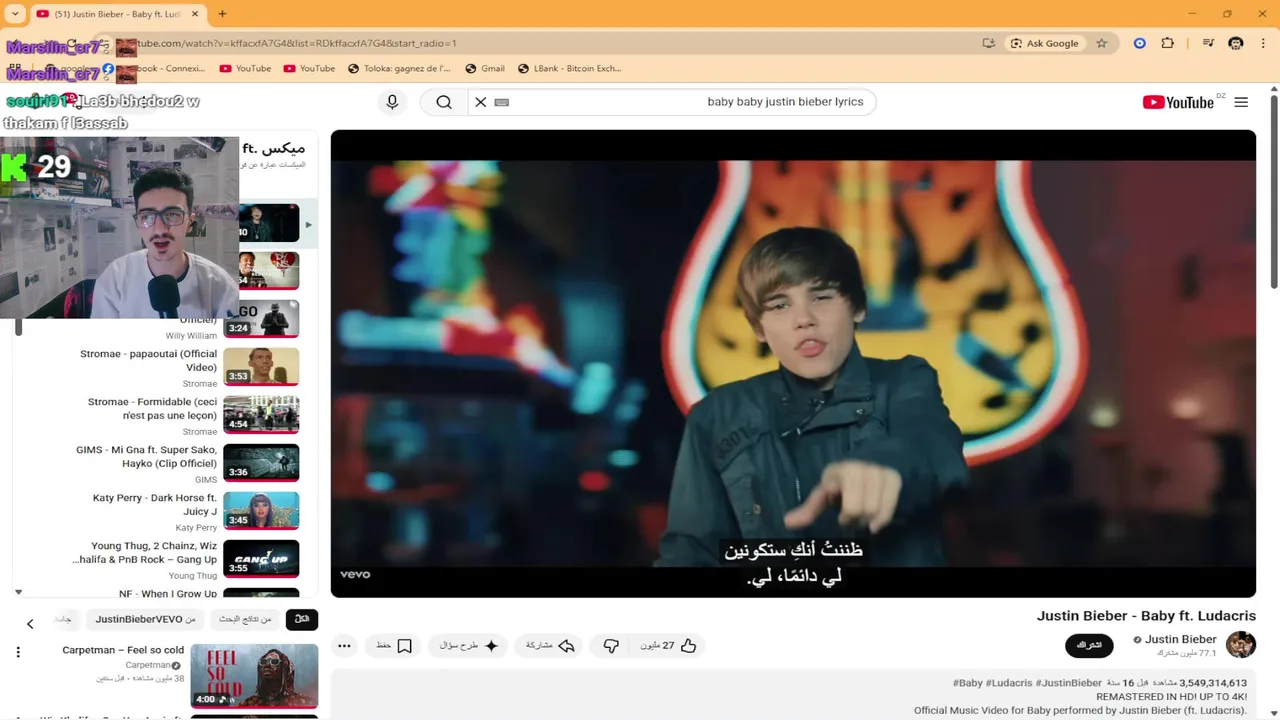This screenshot has width=1280, height=720.
Task: Show more filter chips with the arrow
Action: [30, 624]
